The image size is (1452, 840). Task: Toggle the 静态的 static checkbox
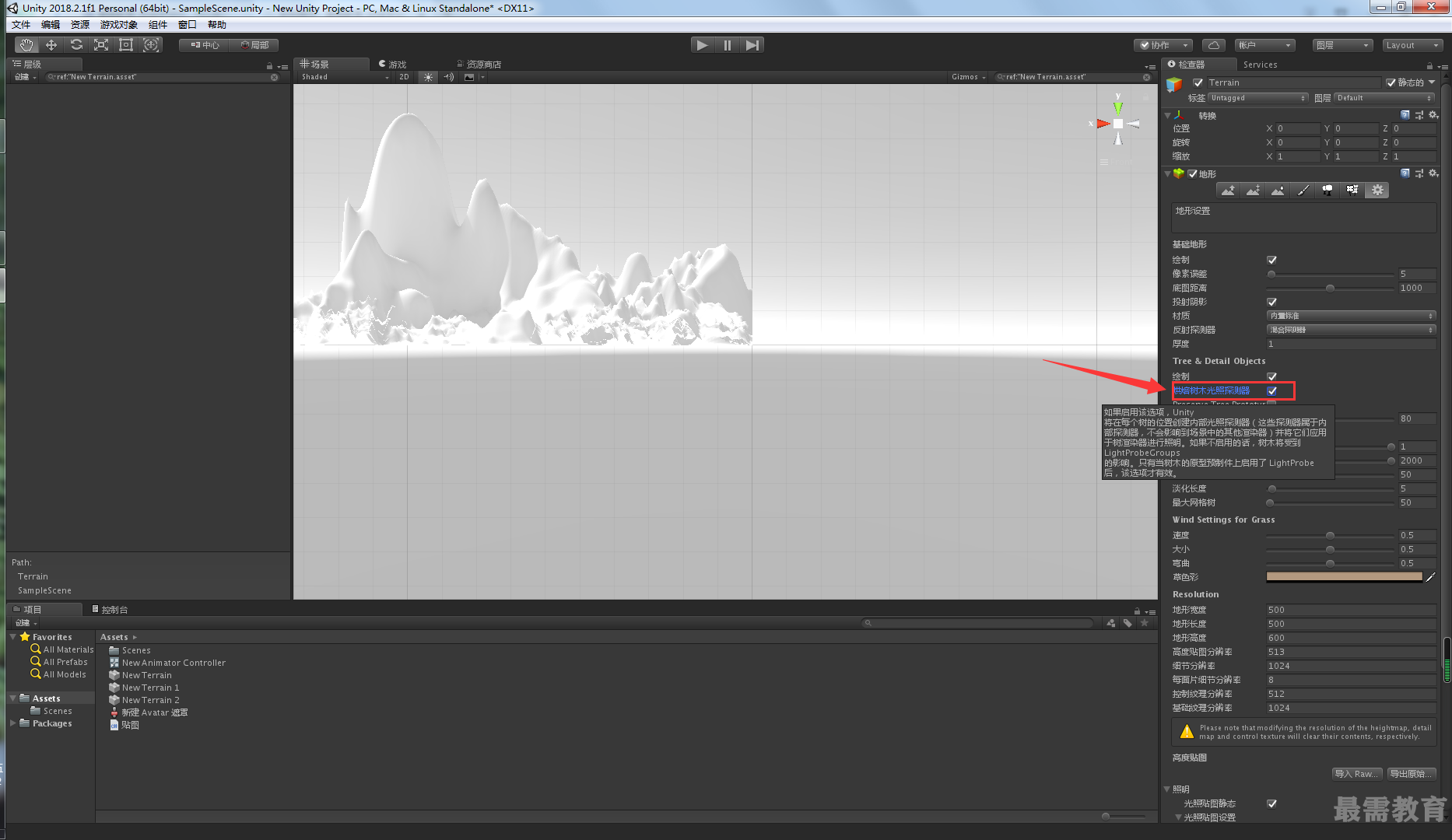1391,82
